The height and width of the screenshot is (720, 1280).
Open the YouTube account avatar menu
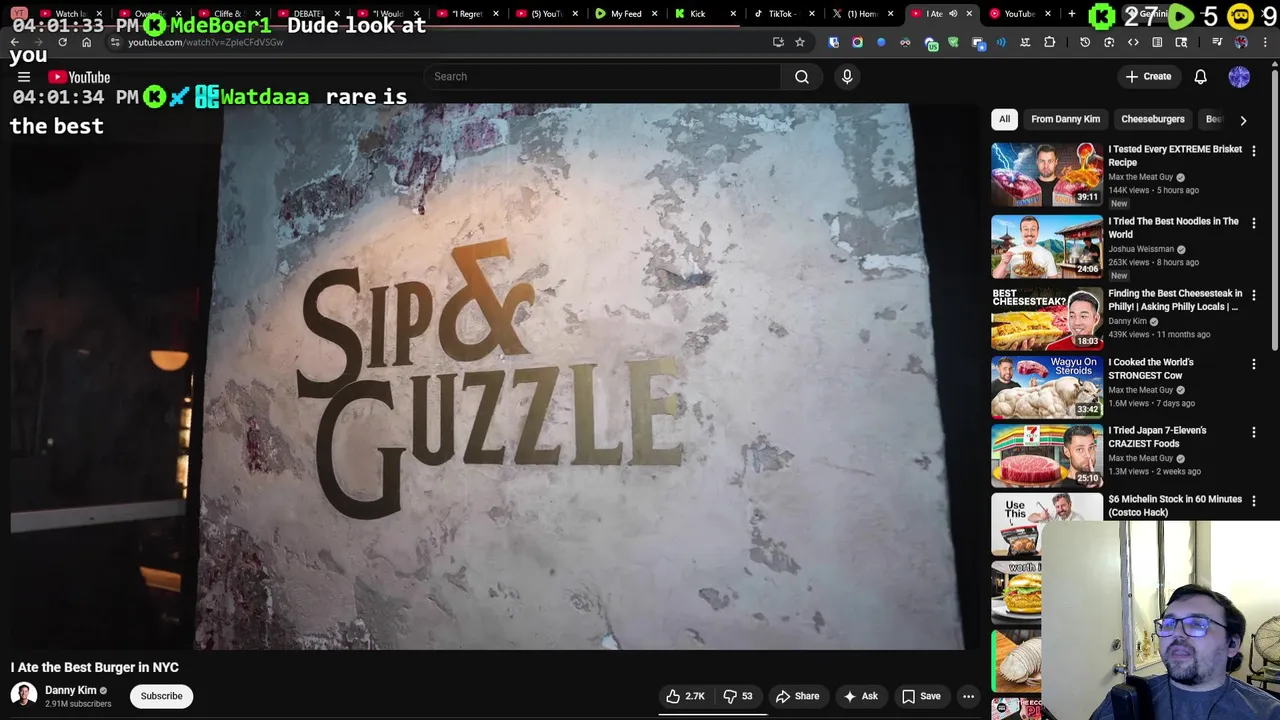pos(1239,77)
